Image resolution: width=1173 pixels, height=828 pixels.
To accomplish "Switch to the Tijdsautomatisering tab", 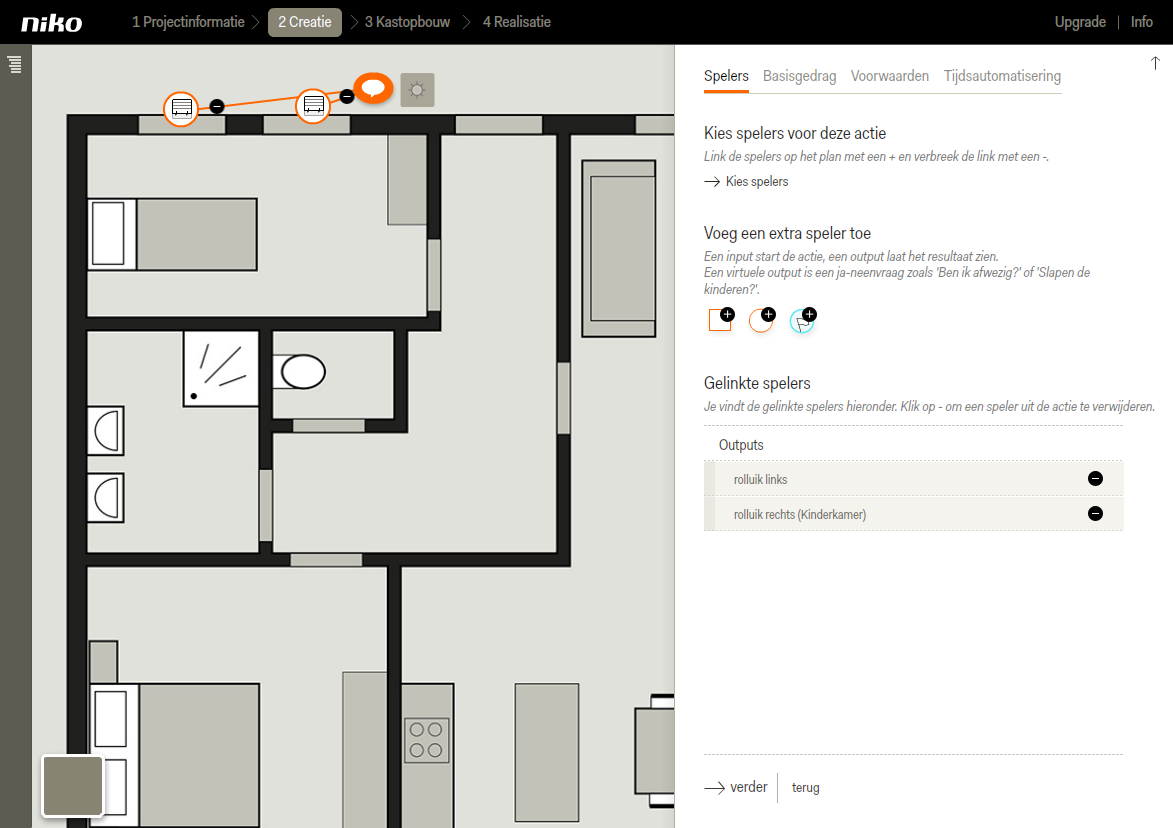I will point(1002,76).
